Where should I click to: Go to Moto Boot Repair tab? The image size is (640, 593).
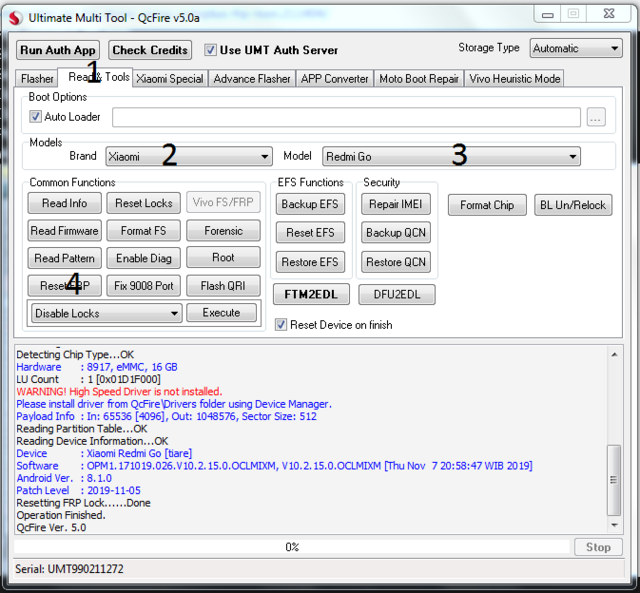click(x=419, y=78)
